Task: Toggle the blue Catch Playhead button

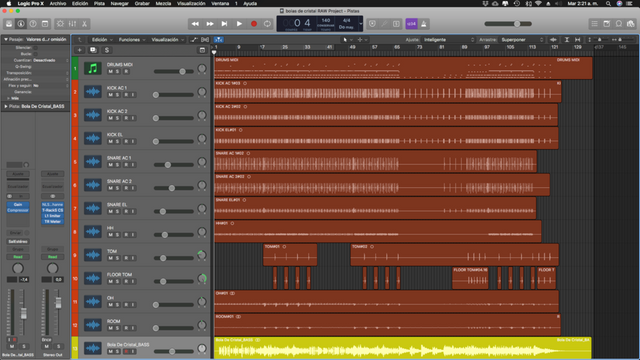Action: click(x=219, y=40)
